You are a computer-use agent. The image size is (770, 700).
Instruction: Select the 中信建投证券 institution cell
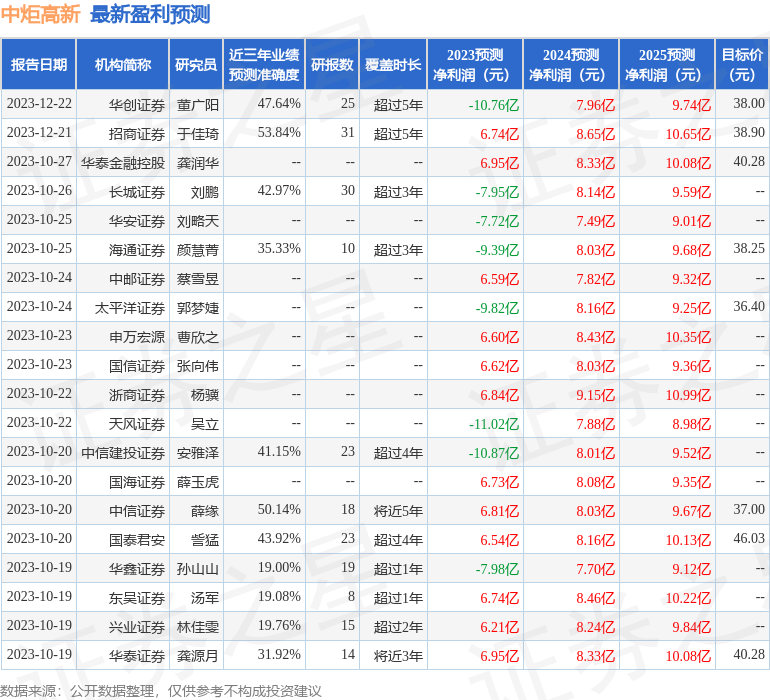pyautogui.click(x=123, y=452)
